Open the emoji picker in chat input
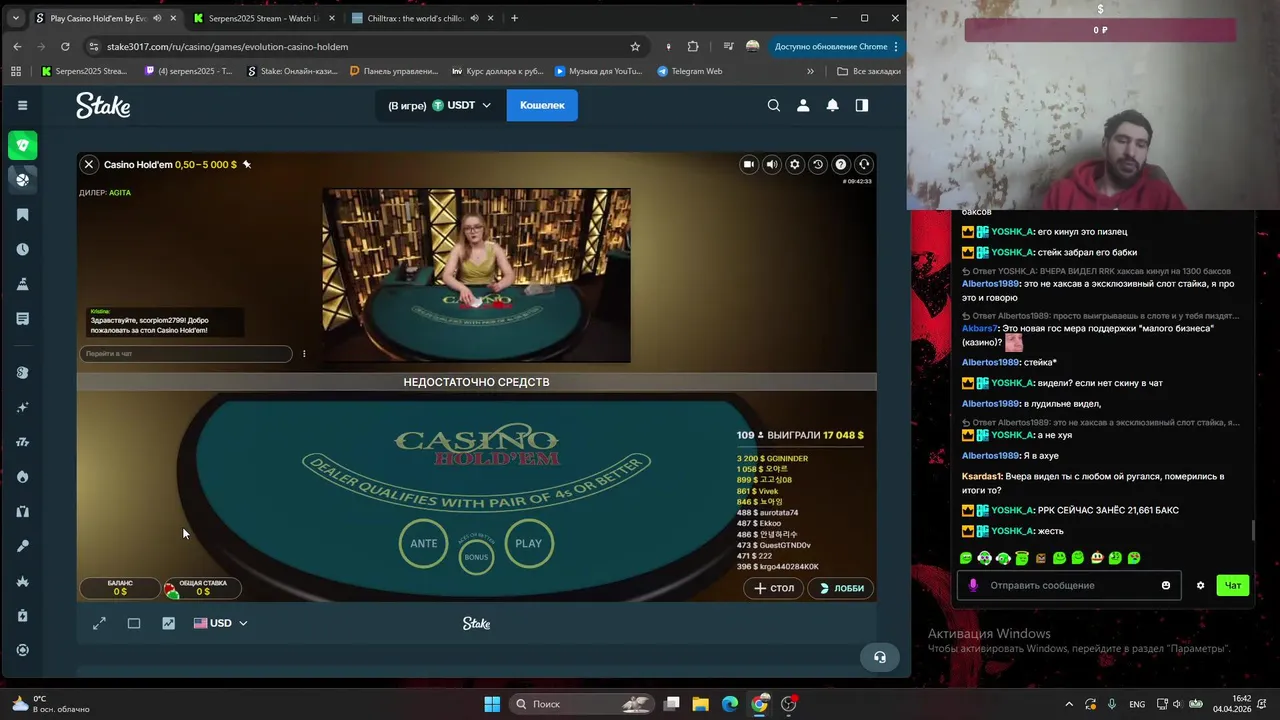Viewport: 1280px width, 720px height. click(x=1166, y=585)
